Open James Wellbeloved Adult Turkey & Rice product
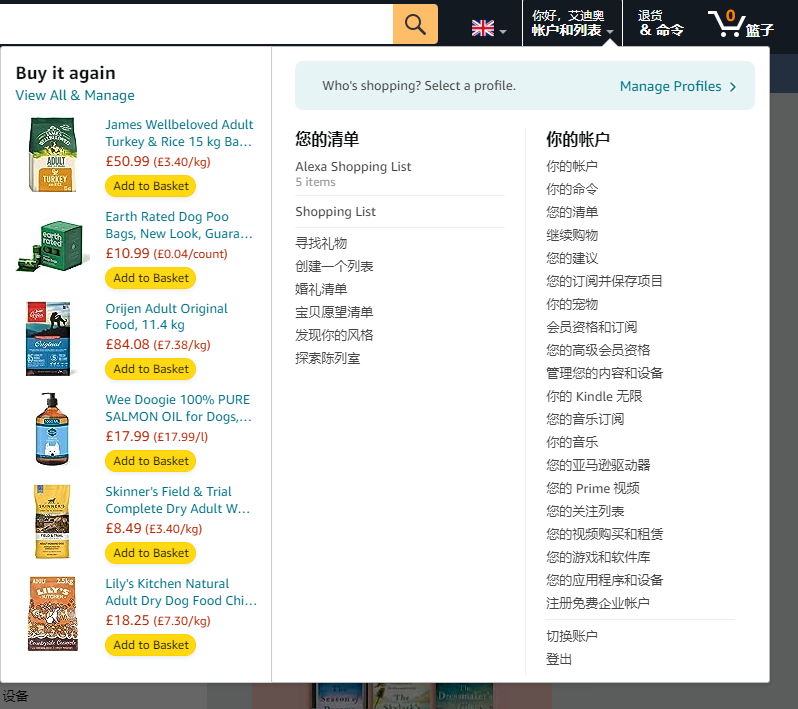 pos(179,133)
